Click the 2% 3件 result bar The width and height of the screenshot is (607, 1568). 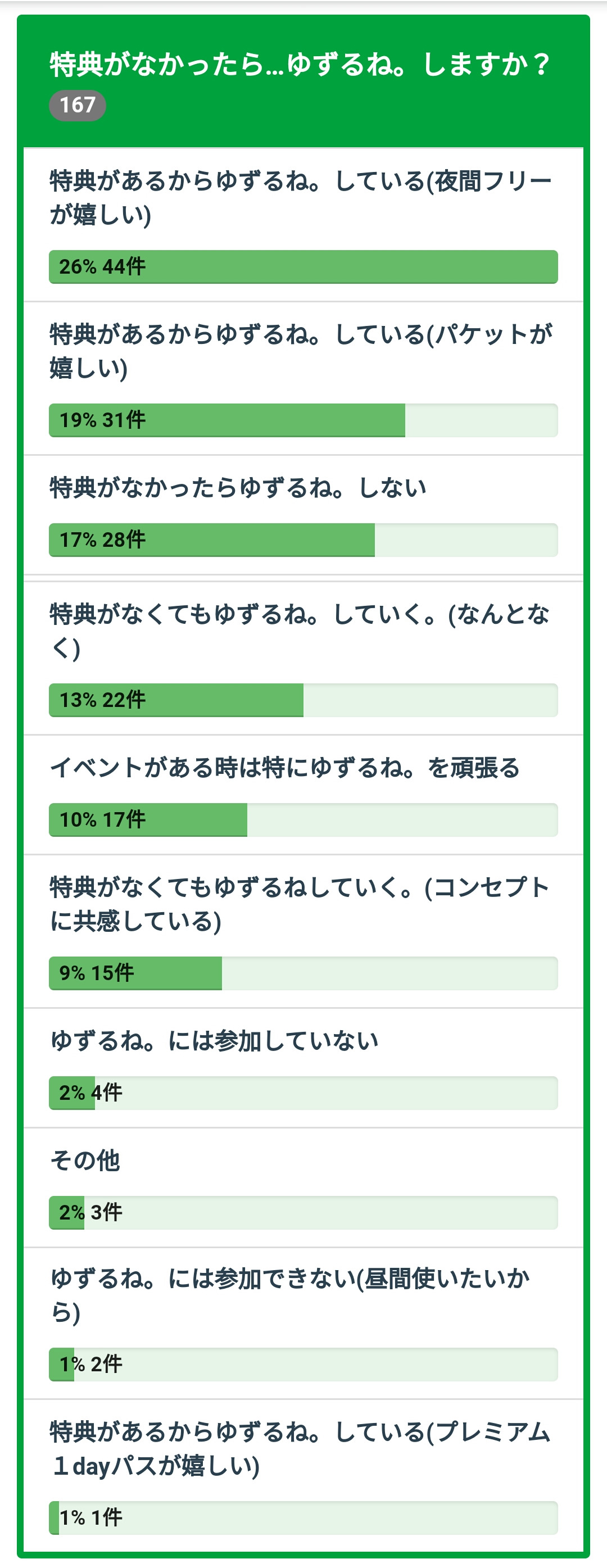pyautogui.click(x=303, y=1212)
